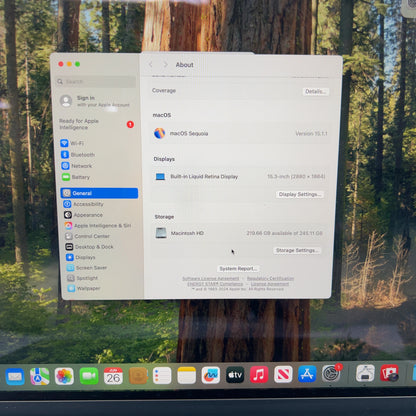Open License Agreement link beside ENERGY STAR

[270, 284]
